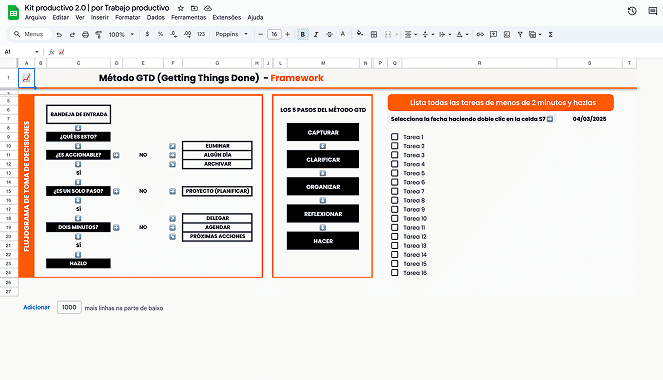Tick the Tarea 12 checkbox

395,236
